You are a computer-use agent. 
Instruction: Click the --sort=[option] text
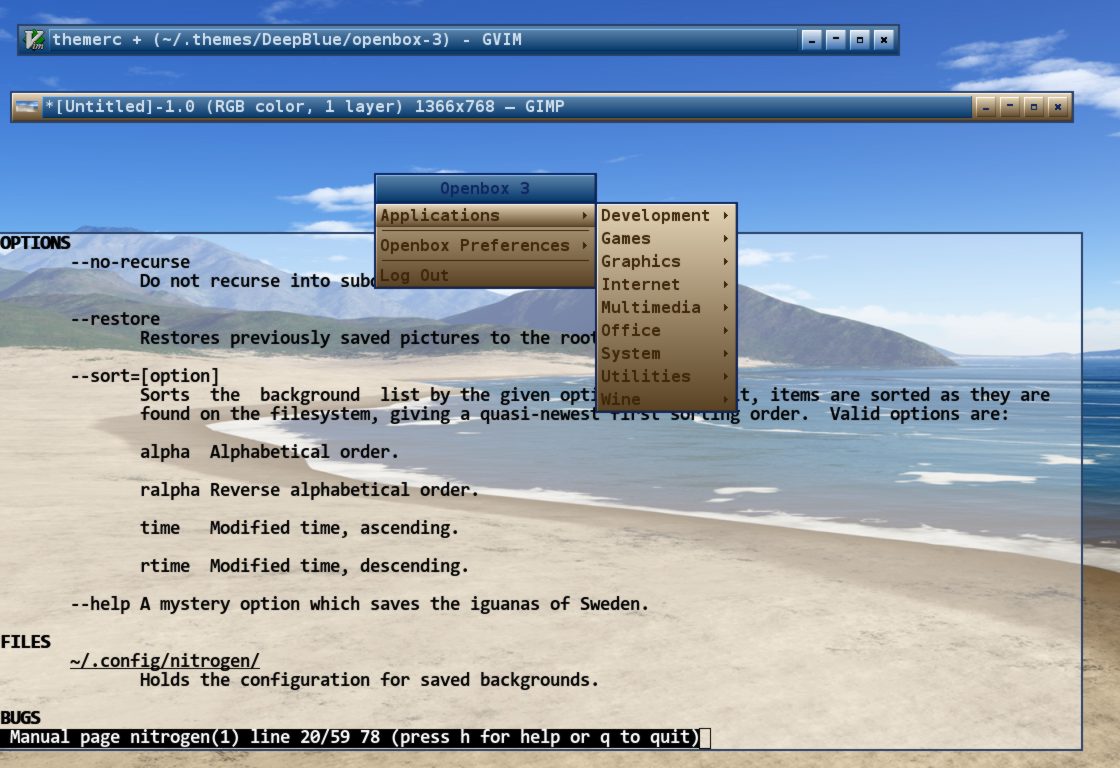tap(145, 376)
